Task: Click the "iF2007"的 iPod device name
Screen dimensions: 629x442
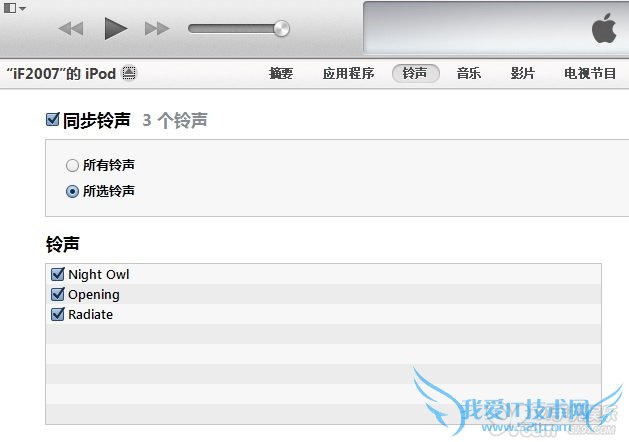Action: coord(61,73)
